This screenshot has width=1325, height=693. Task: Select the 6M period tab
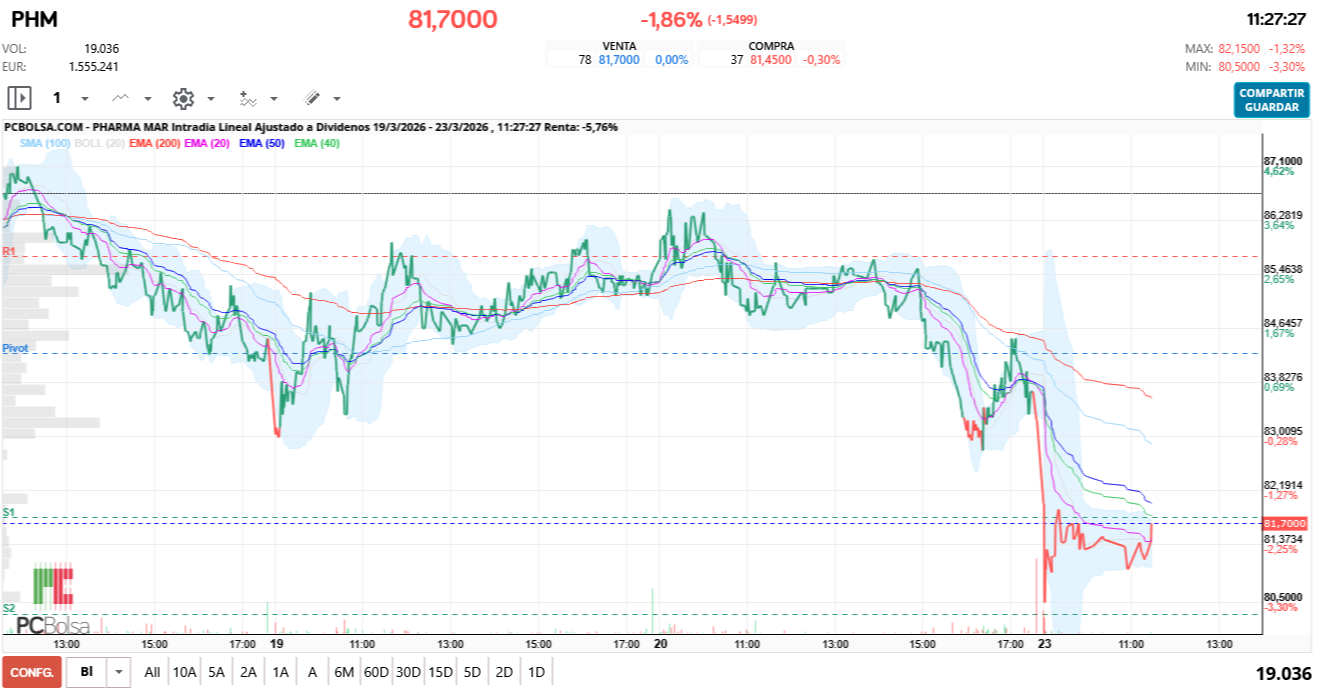click(346, 673)
